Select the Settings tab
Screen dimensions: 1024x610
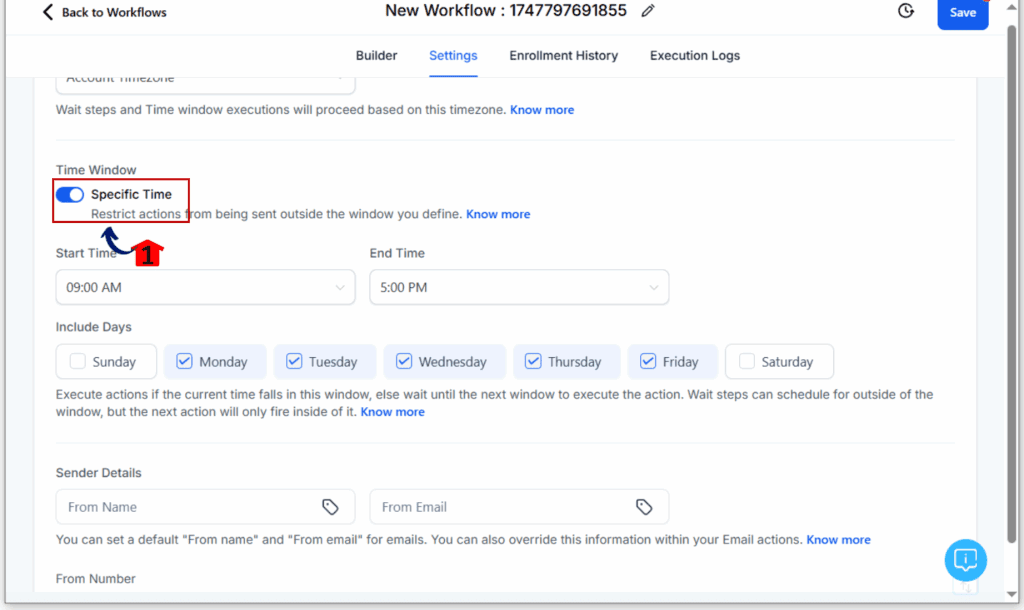tap(453, 56)
